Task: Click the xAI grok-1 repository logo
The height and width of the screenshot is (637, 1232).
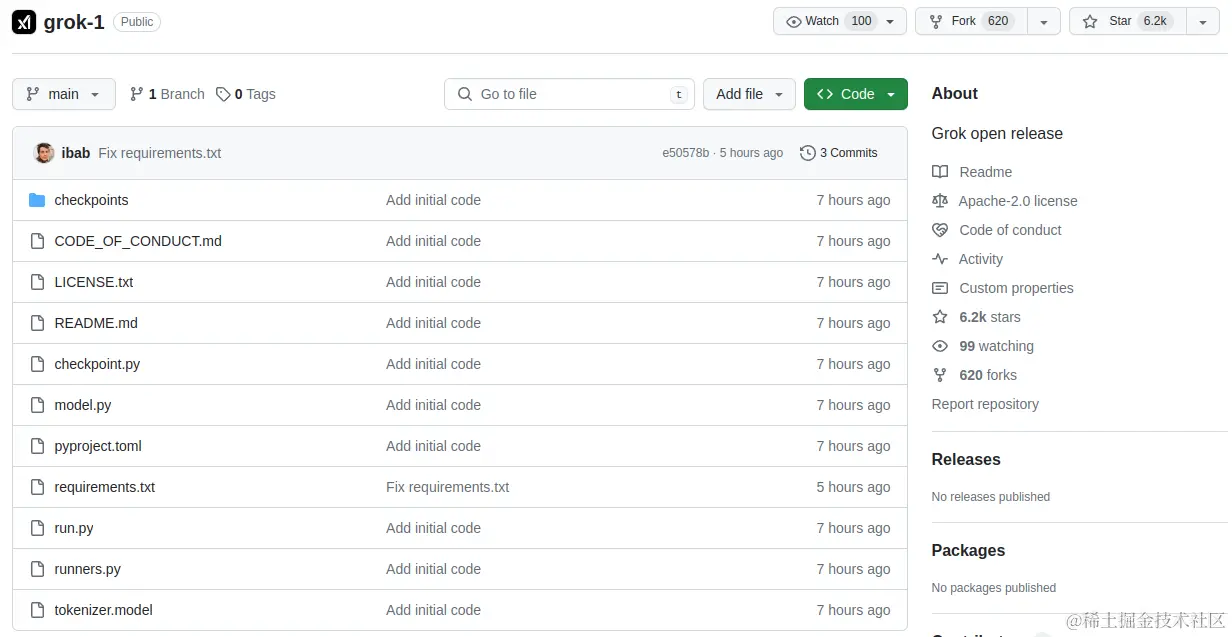Action: [x=24, y=22]
